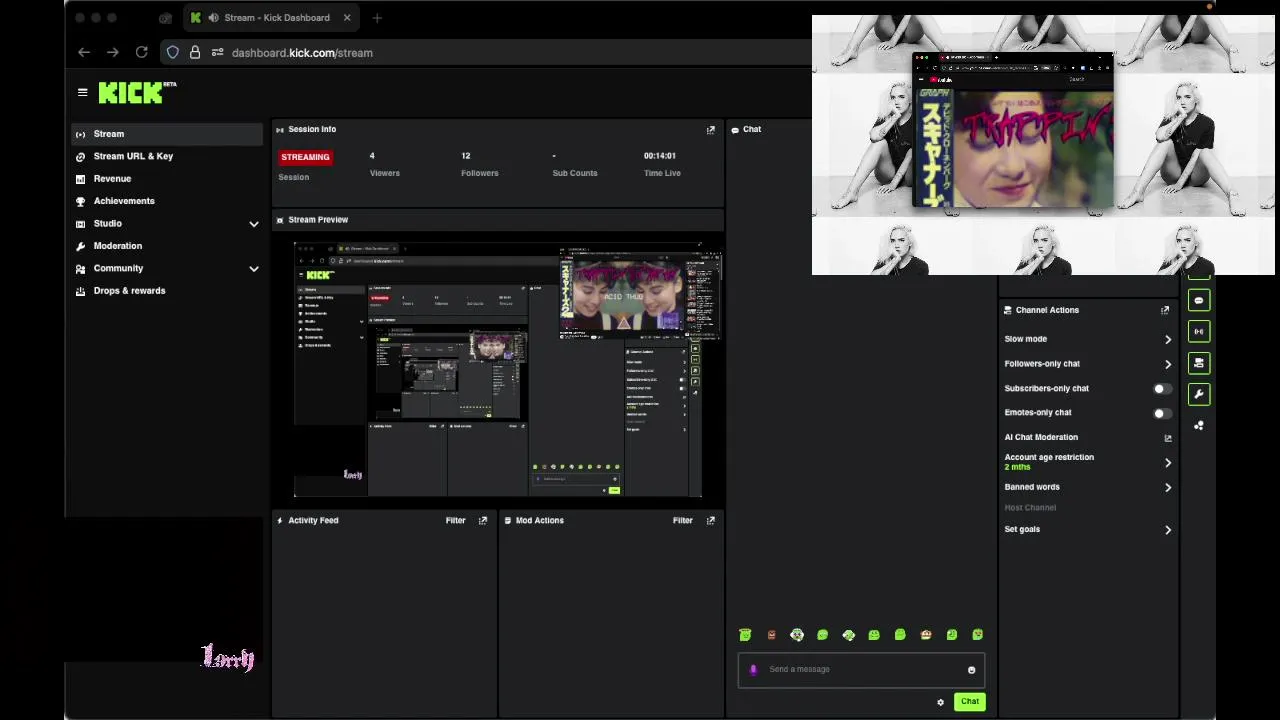Toggle Emotes-only chat switch
Screen dimensions: 1280x720
1162,413
